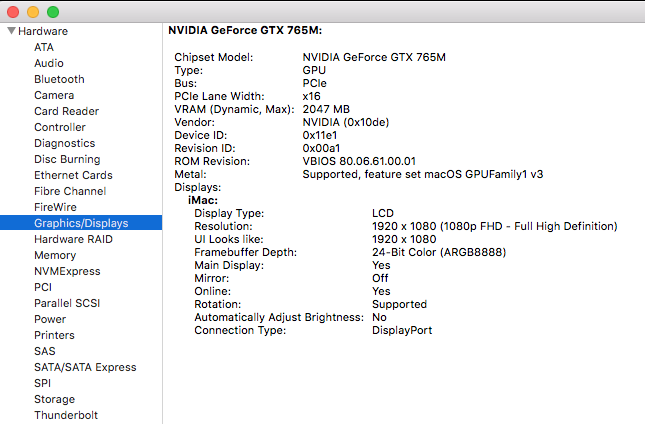The width and height of the screenshot is (645, 424).
Task: Click the green zoom window button
Action: tap(53, 12)
